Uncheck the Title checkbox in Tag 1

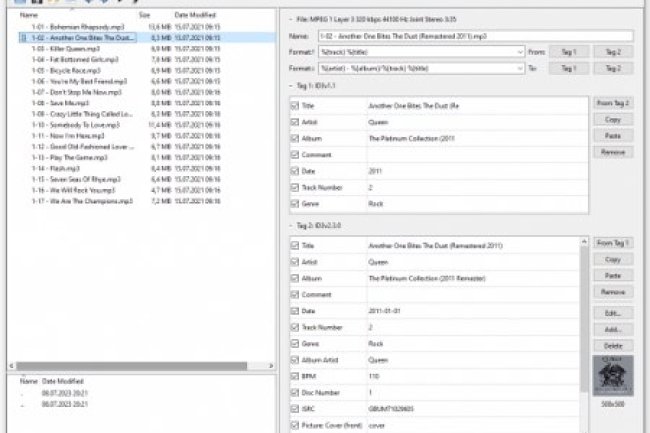[294, 104]
